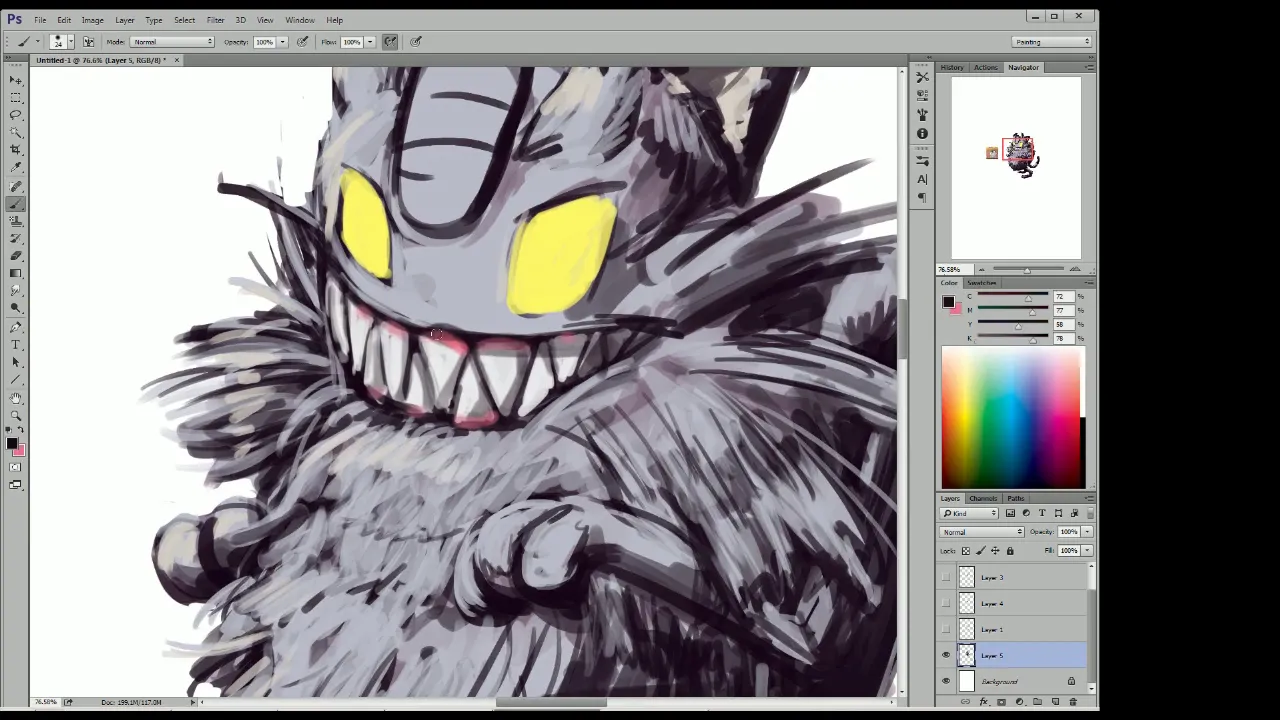This screenshot has width=1280, height=720.
Task: Open the Filter menu
Action: click(x=215, y=20)
